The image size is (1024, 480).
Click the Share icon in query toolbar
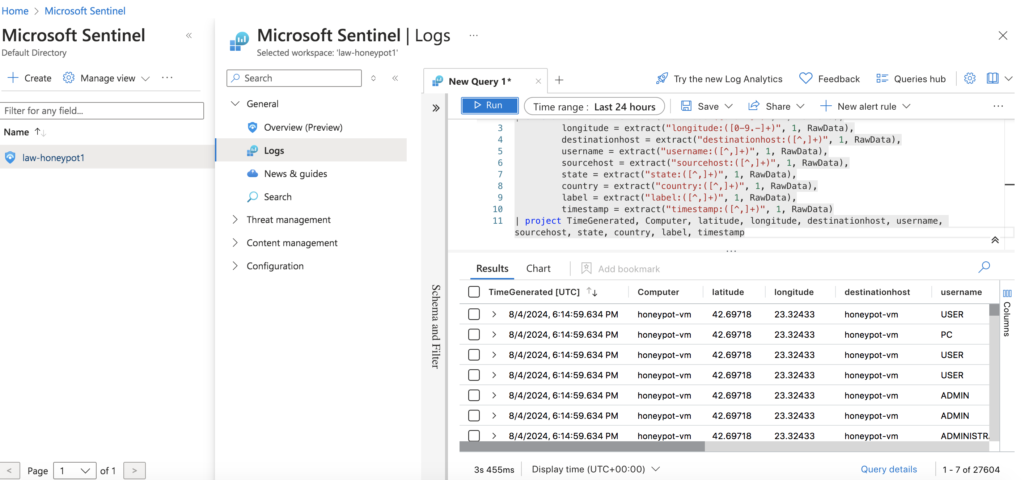[x=754, y=106]
